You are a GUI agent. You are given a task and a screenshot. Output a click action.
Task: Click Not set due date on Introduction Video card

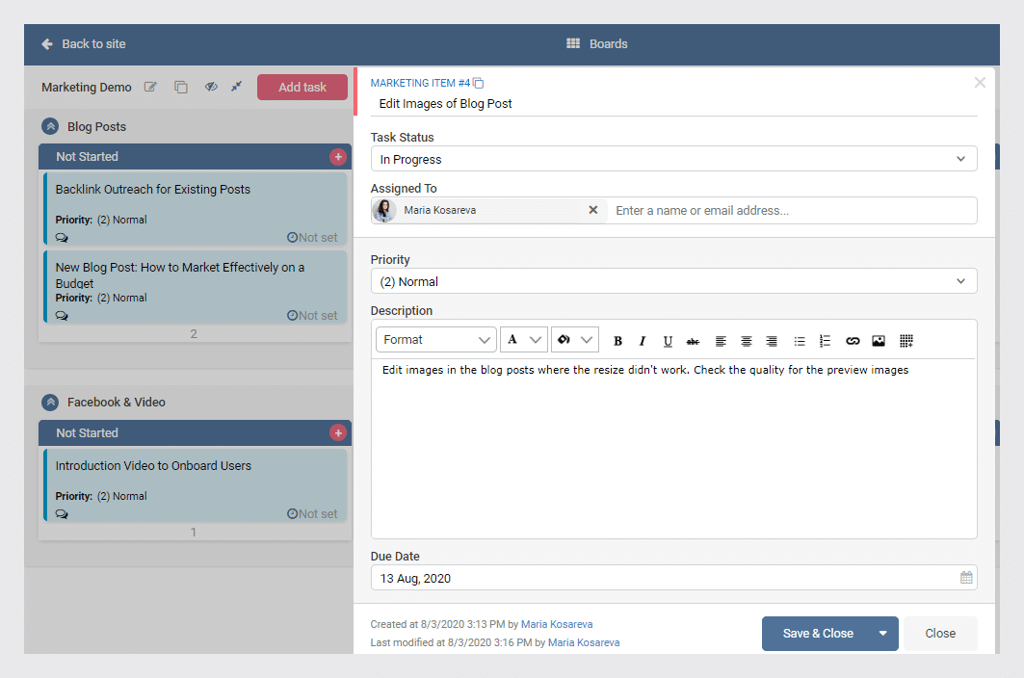click(312, 514)
